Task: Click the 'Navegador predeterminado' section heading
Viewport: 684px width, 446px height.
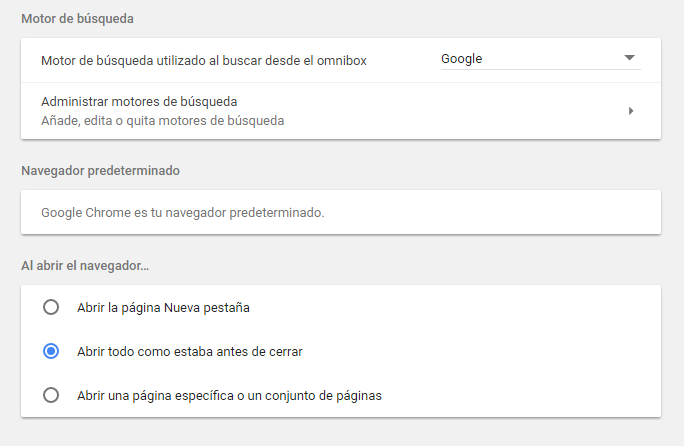Action: click(x=100, y=171)
